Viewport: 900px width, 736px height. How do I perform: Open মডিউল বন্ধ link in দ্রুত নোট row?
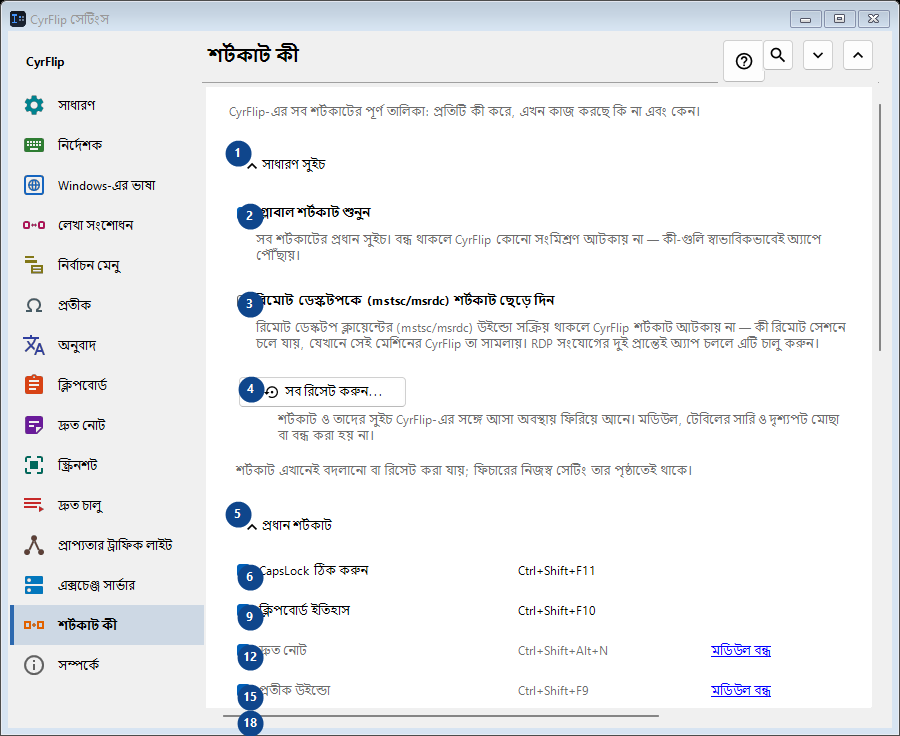coord(740,650)
